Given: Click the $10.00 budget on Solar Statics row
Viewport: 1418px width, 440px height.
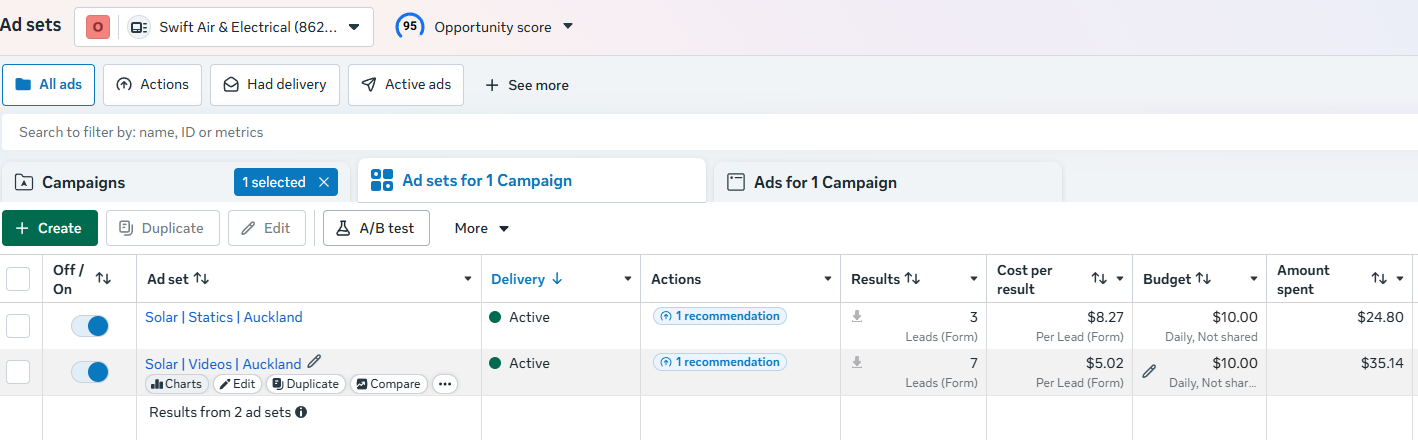Looking at the screenshot, I should click(x=1233, y=317).
